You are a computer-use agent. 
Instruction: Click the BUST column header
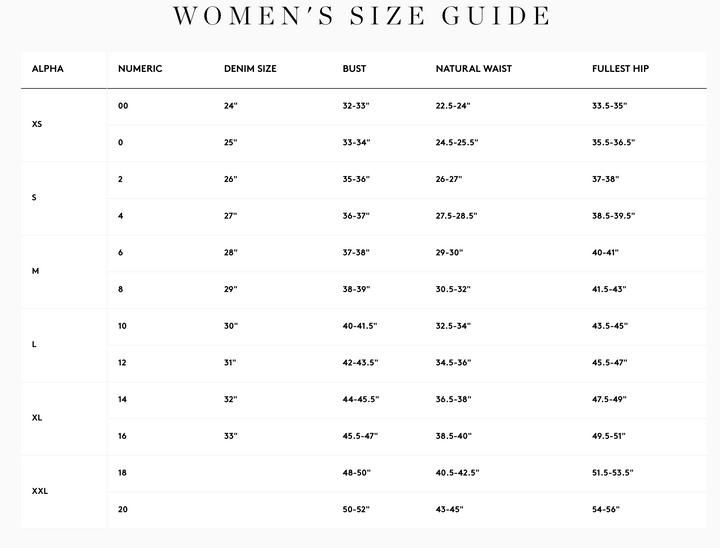[354, 69]
